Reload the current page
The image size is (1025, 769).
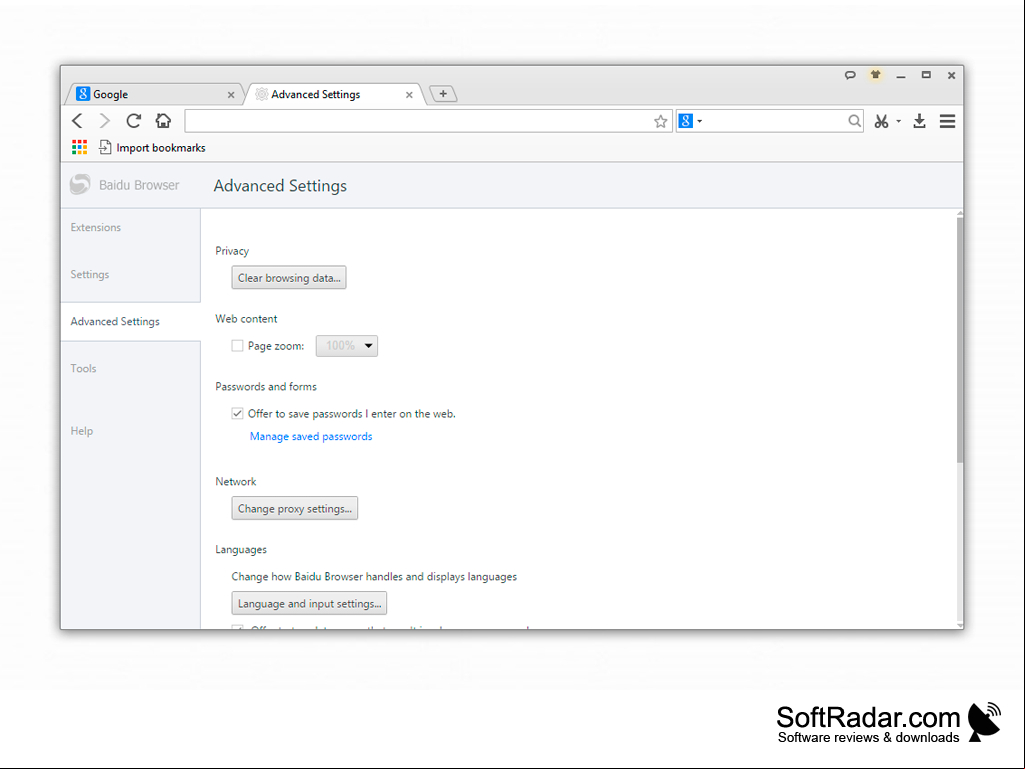click(x=133, y=121)
